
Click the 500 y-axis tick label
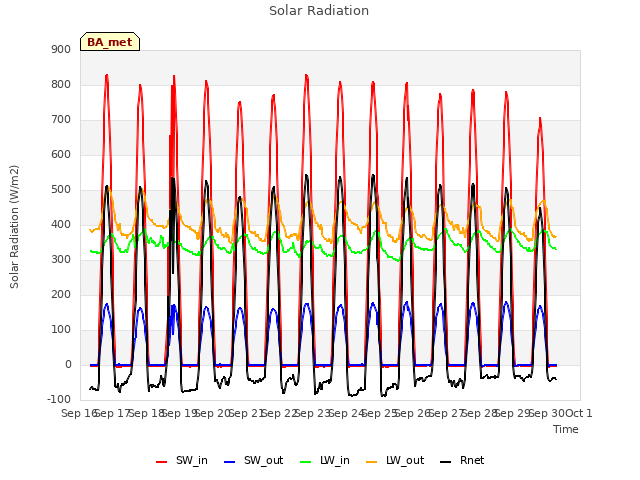[x=61, y=190]
